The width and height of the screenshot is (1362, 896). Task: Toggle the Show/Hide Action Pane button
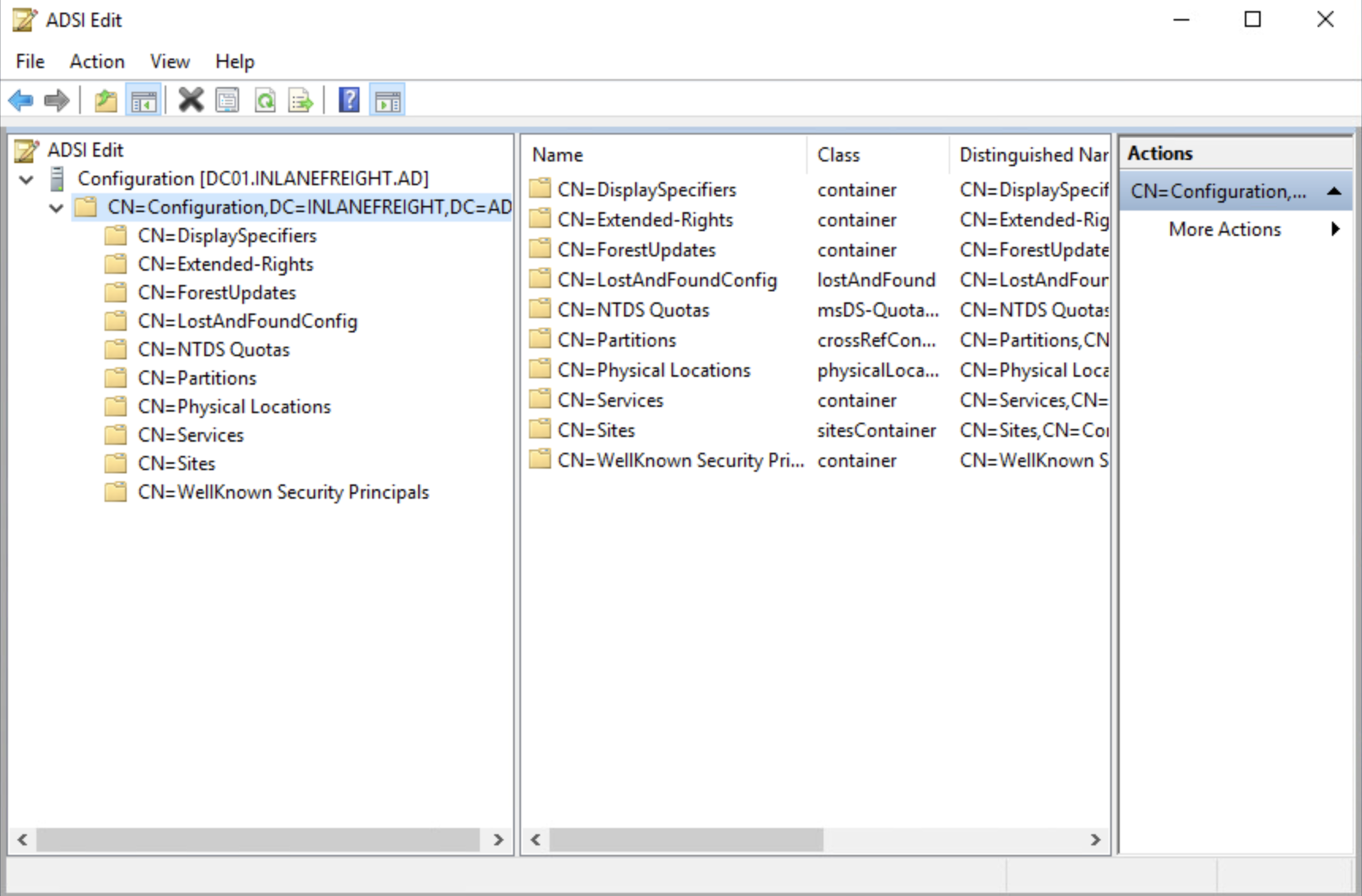click(388, 101)
